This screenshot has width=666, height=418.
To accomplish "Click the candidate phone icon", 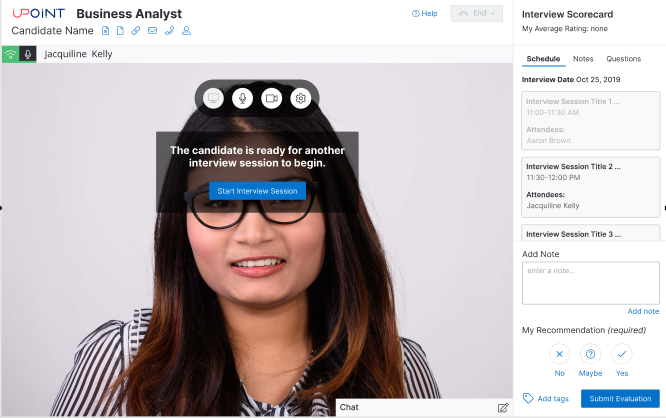I will (169, 31).
